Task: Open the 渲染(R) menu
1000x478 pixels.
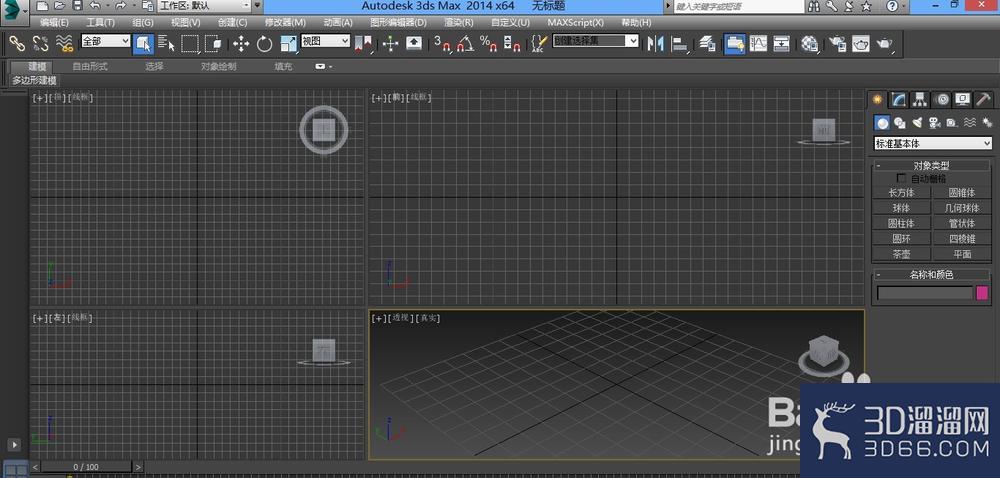Action: [459, 22]
